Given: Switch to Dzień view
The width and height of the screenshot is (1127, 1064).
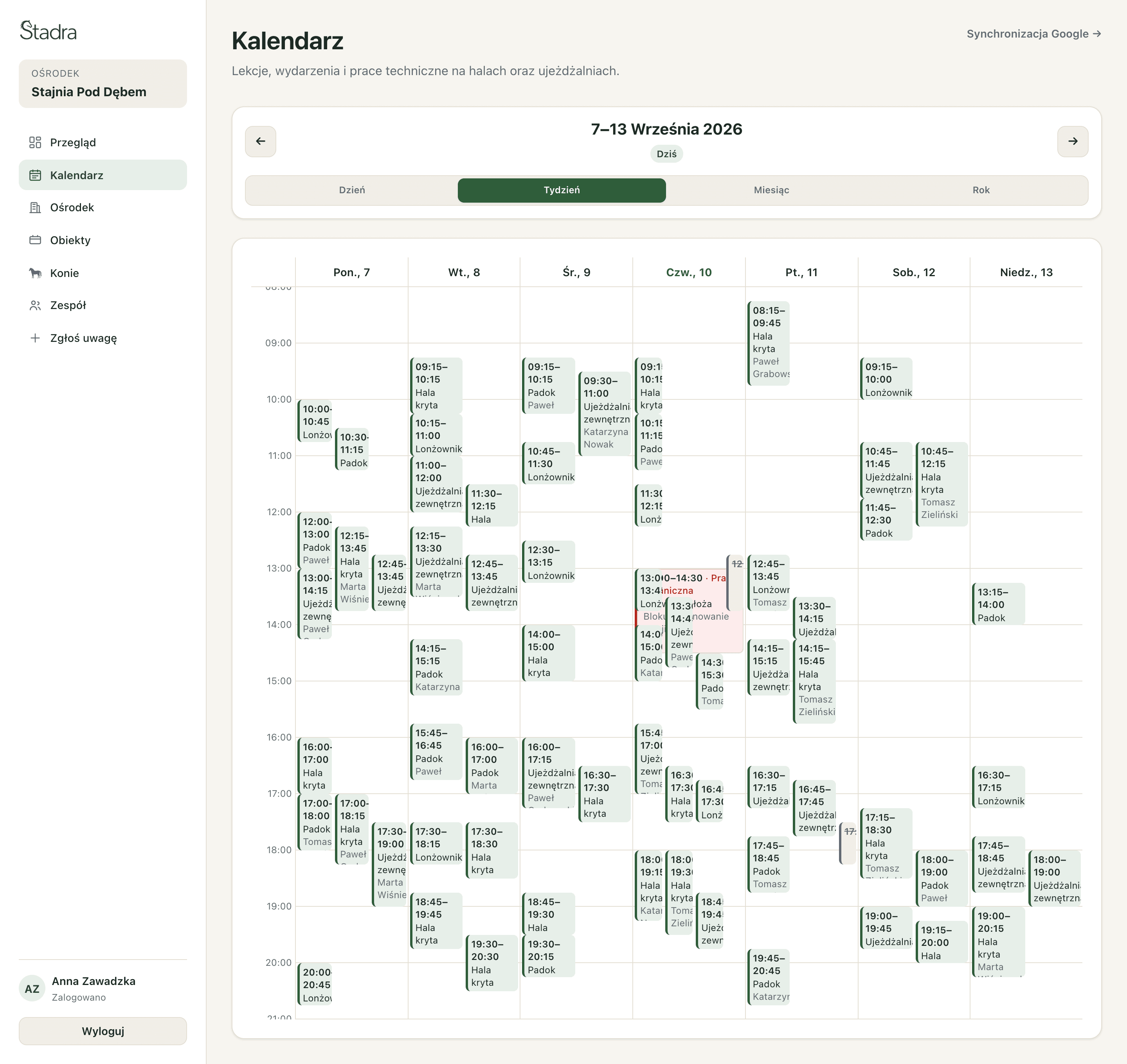Looking at the screenshot, I should [352, 190].
